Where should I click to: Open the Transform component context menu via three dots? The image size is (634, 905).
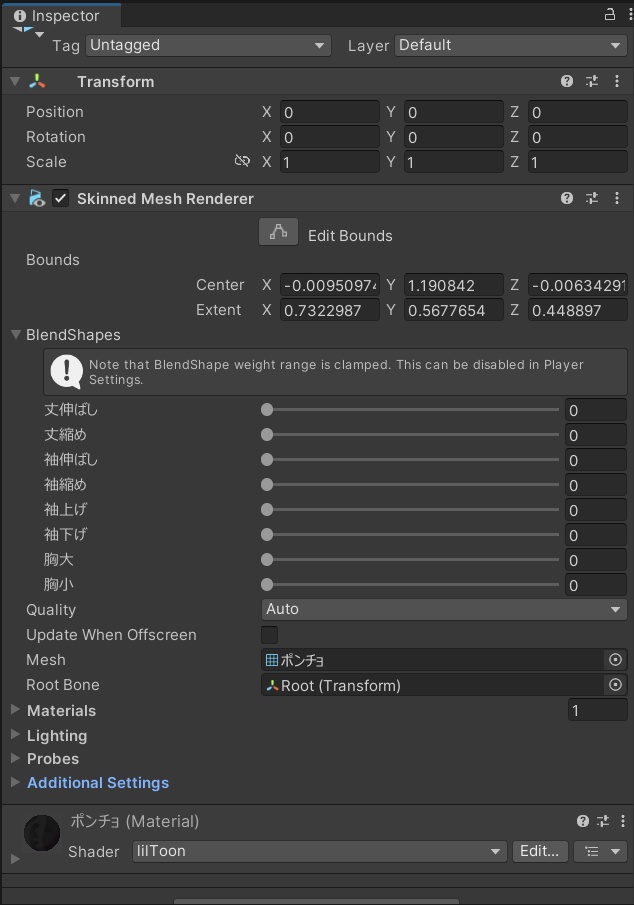[617, 81]
